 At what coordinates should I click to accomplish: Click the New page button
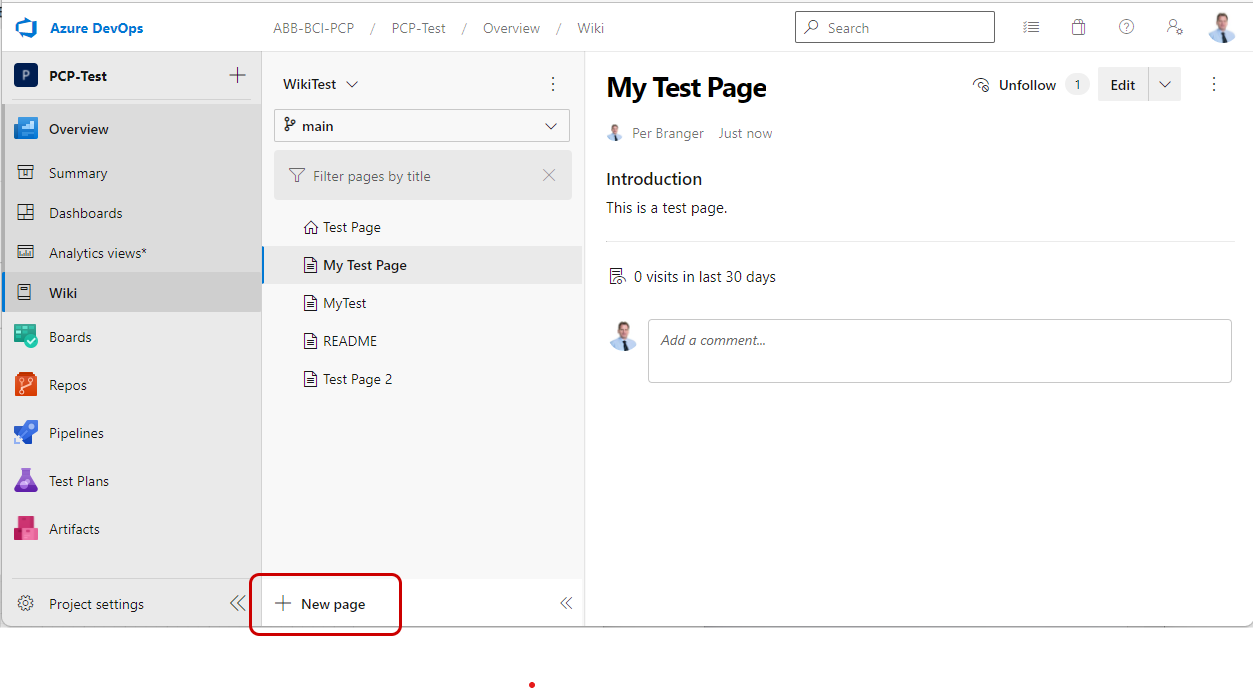321,604
